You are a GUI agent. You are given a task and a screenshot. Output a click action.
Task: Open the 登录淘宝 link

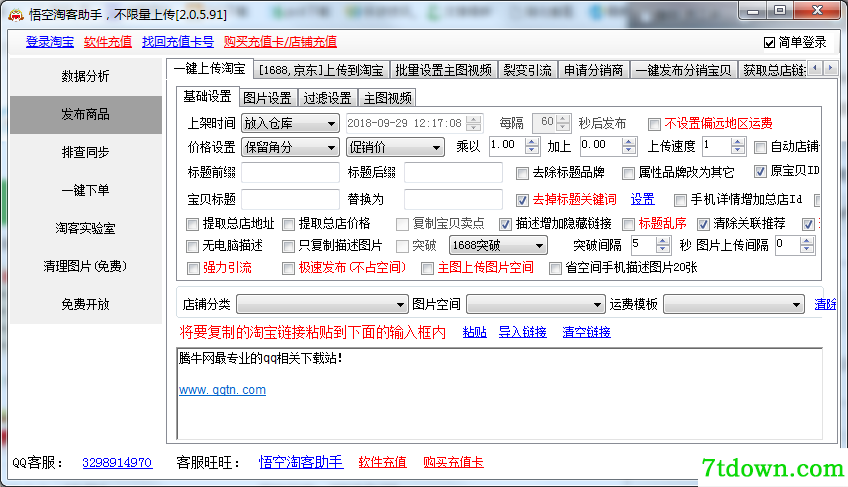(x=50, y=42)
